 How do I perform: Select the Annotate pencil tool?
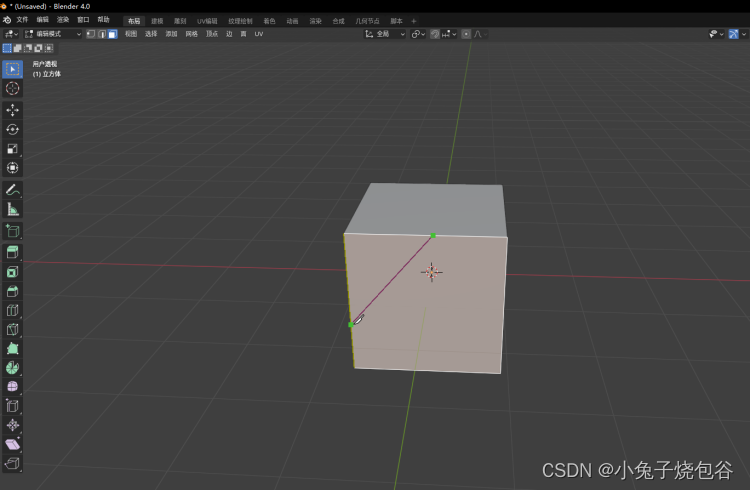[x=12, y=190]
